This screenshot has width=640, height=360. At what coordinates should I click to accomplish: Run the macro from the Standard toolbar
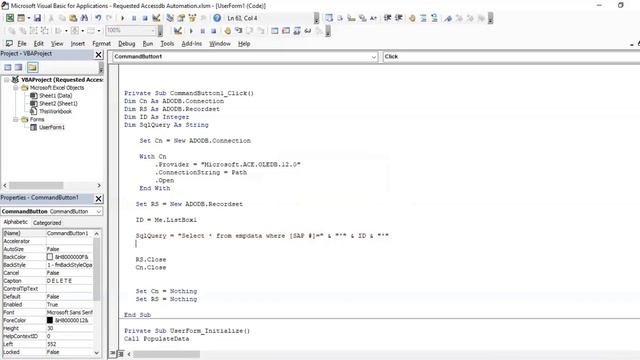[x=122, y=18]
